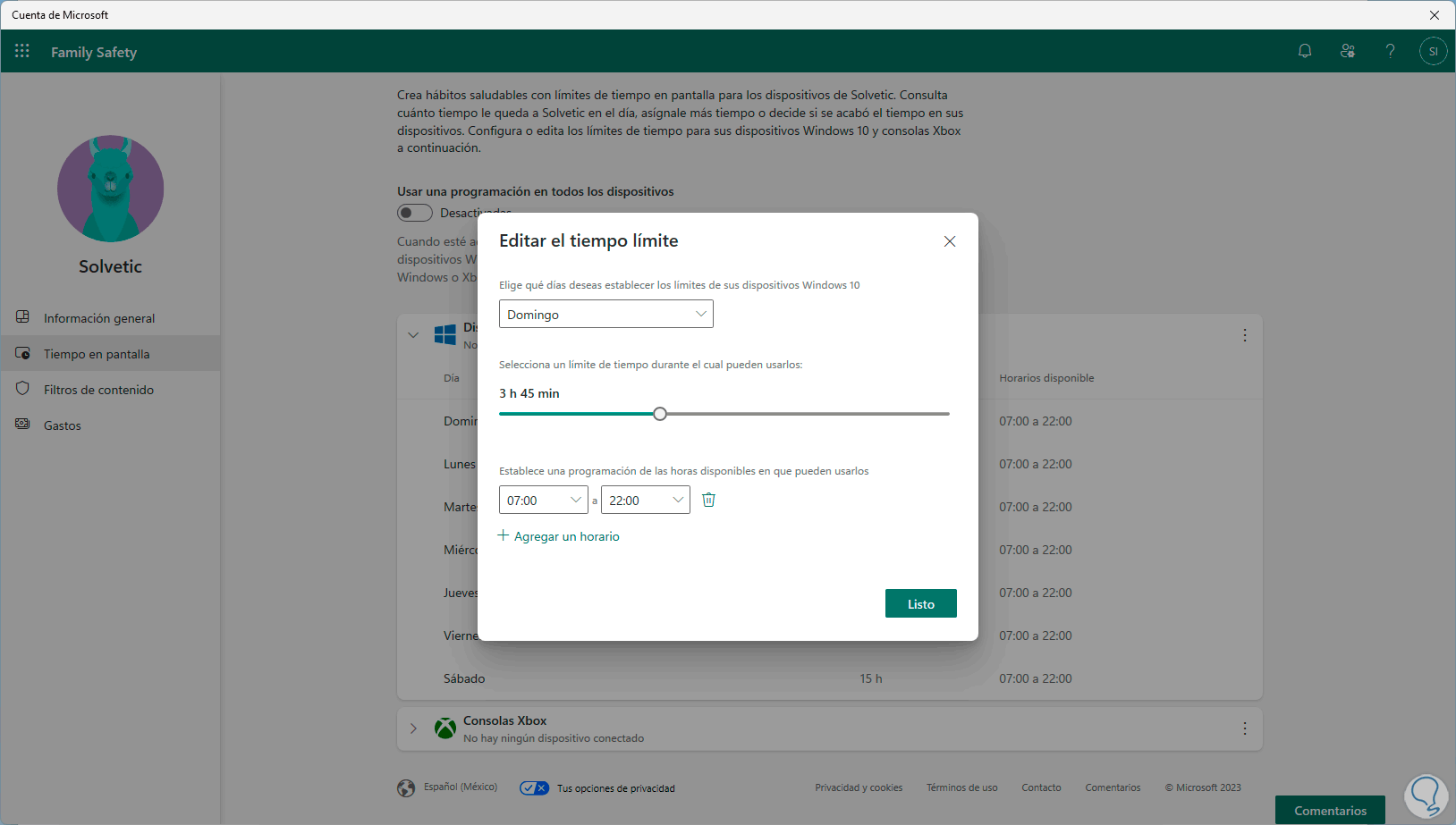This screenshot has height=825, width=1456.
Task: Toggle the privacy options switch in footer
Action: point(535,787)
